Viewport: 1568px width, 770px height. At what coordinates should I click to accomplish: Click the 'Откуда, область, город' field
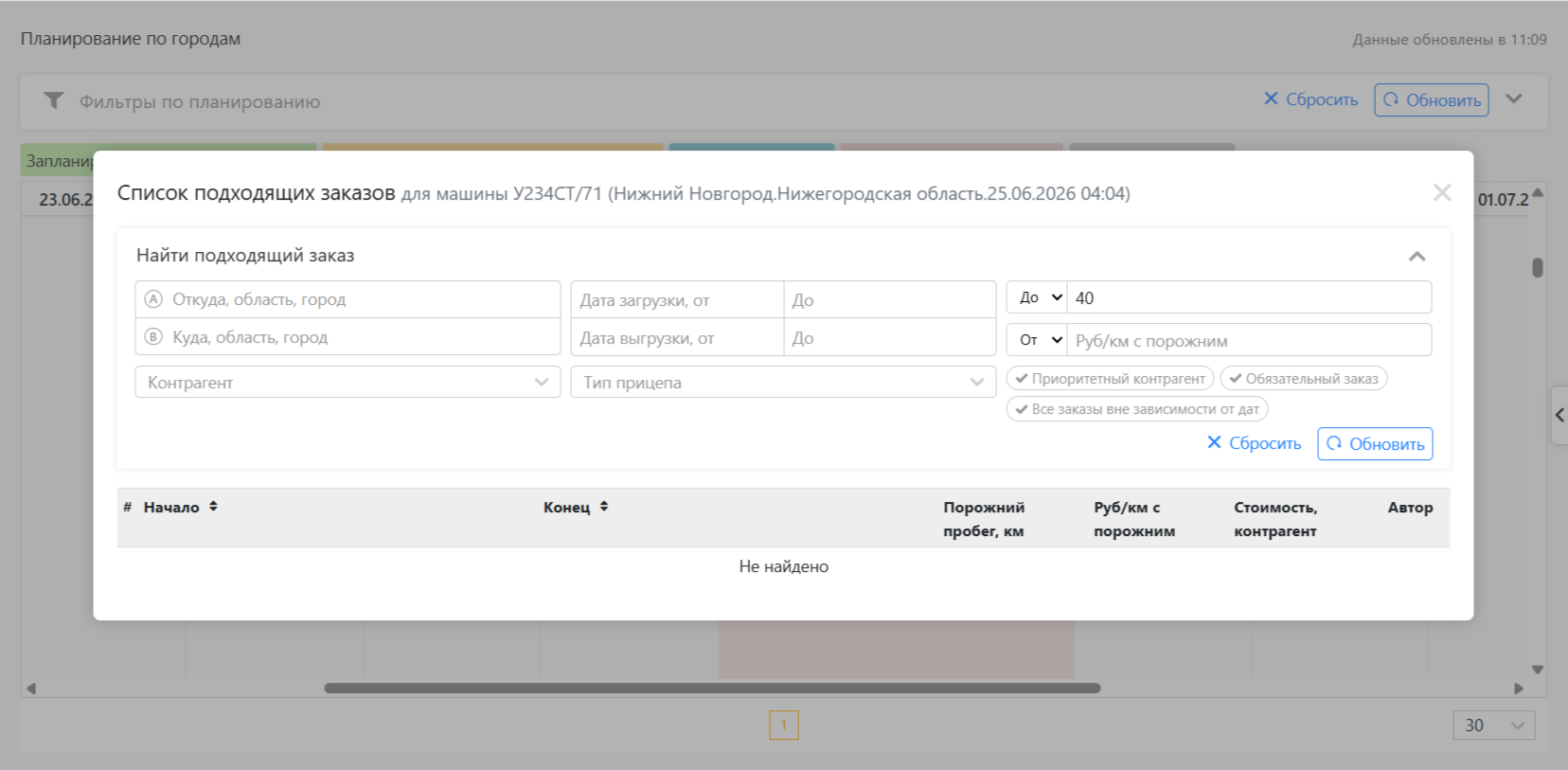pos(347,299)
